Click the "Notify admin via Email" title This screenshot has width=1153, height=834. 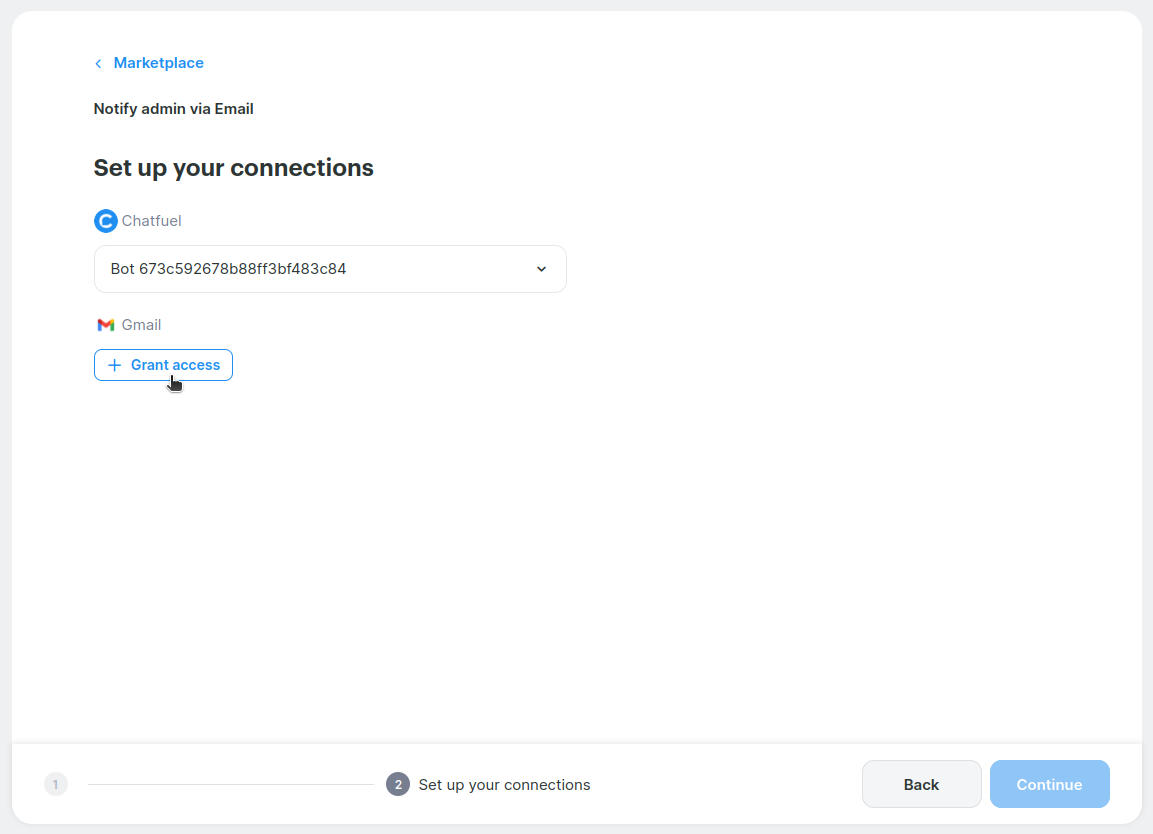point(173,109)
